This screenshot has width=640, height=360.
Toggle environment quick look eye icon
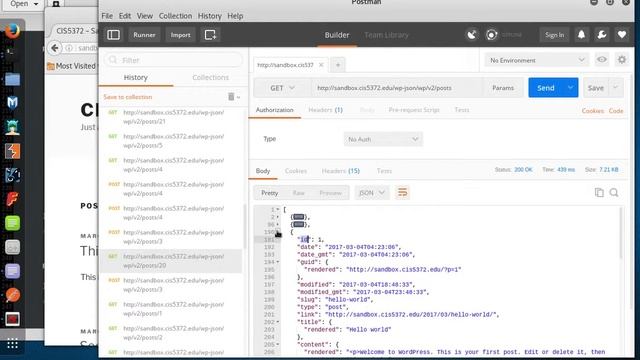(602, 60)
